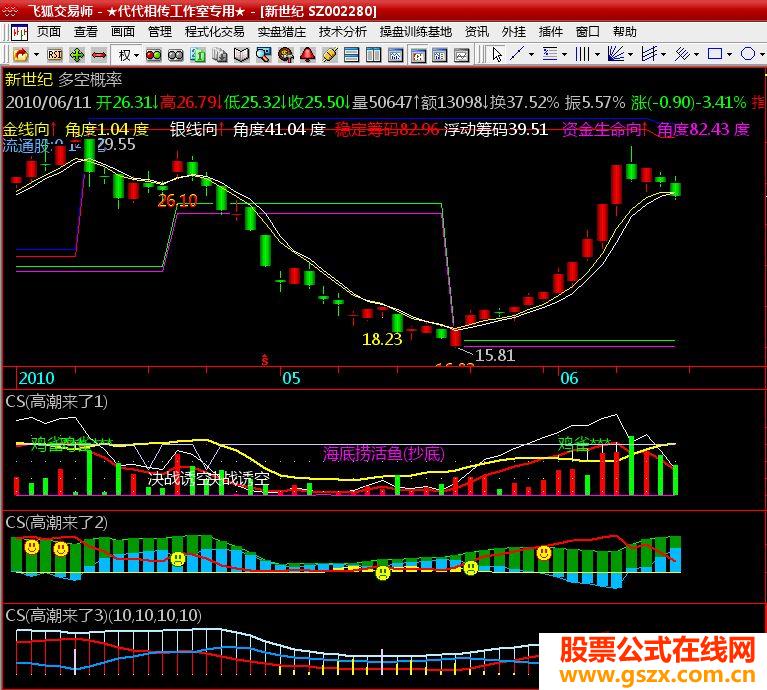Expand the rectangle tool dropdown arrow

tap(729, 55)
